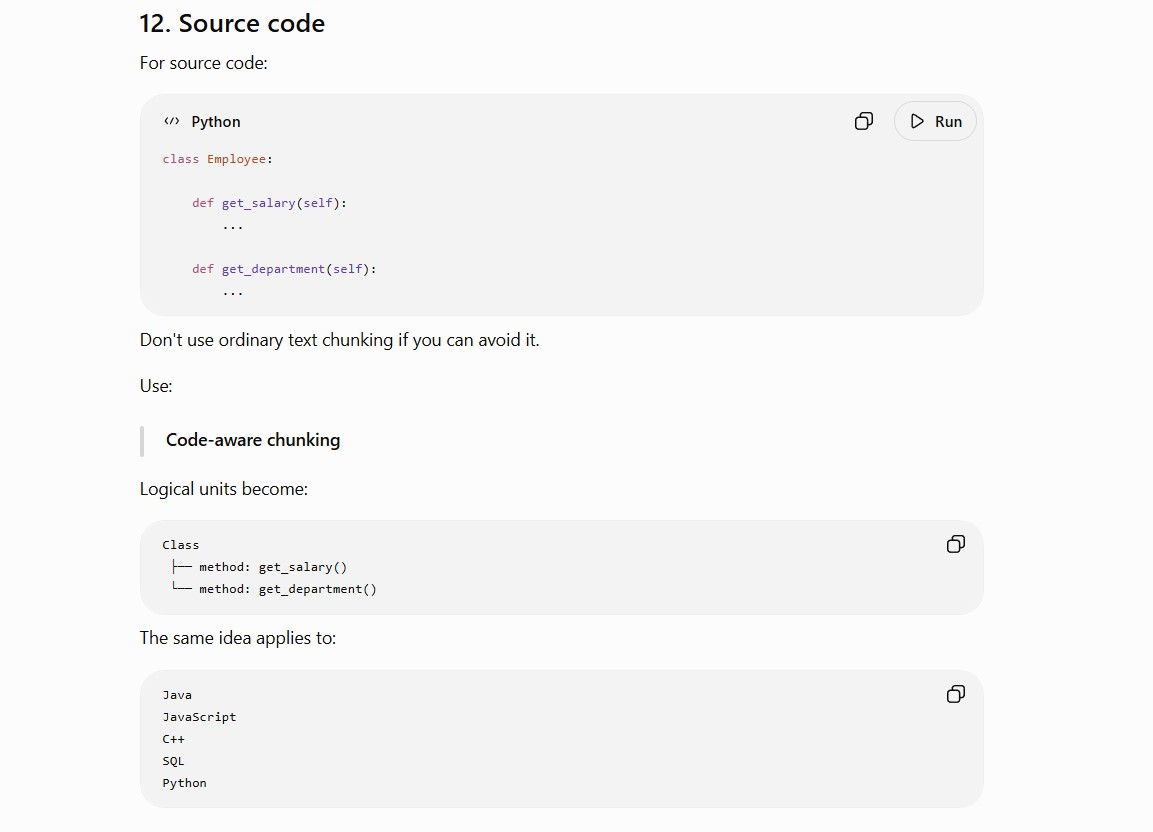Screen dimensions: 1153x832
Task: Click the 'def get_department(self):' line
Action: [x=284, y=269]
